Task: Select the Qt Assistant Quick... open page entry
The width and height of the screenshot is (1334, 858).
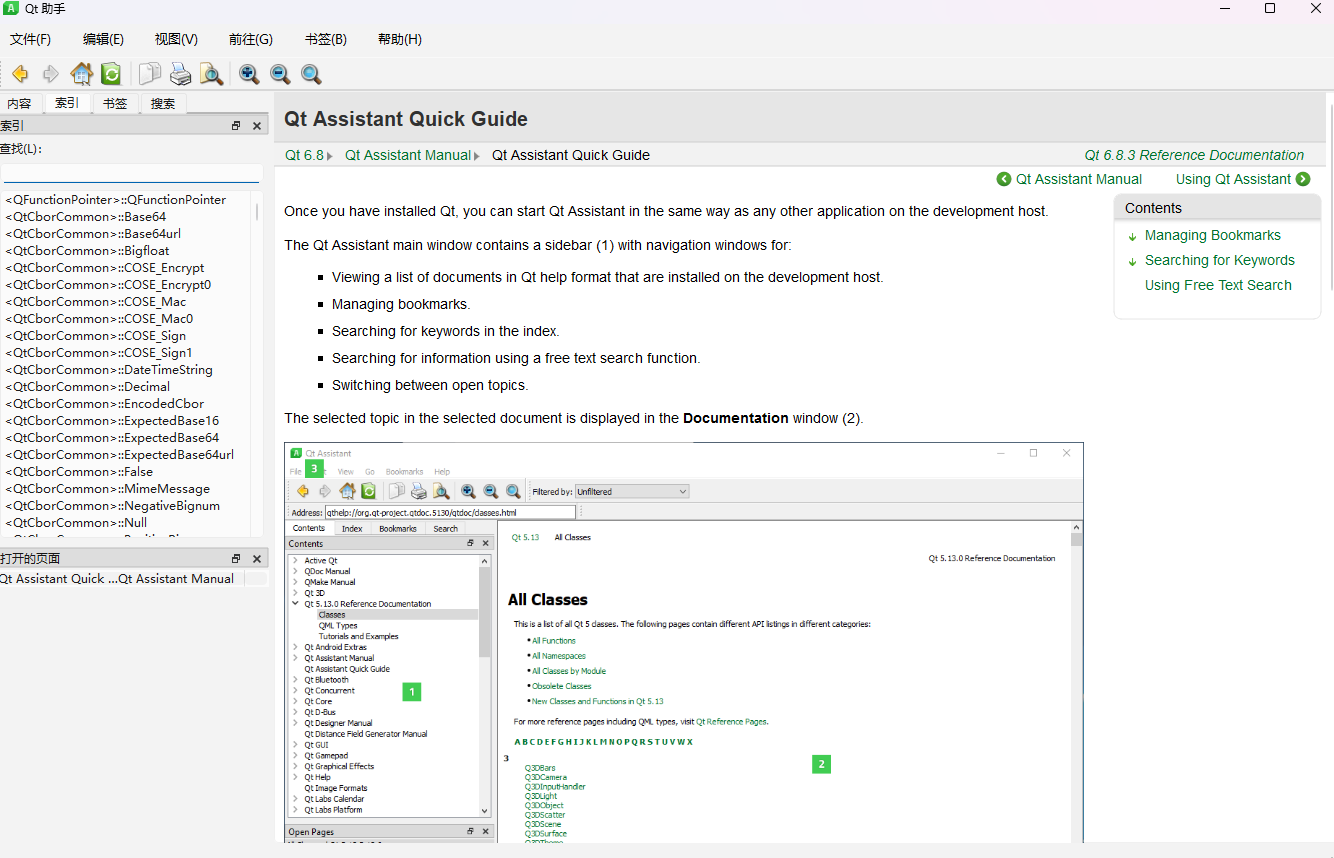Action: (x=58, y=578)
